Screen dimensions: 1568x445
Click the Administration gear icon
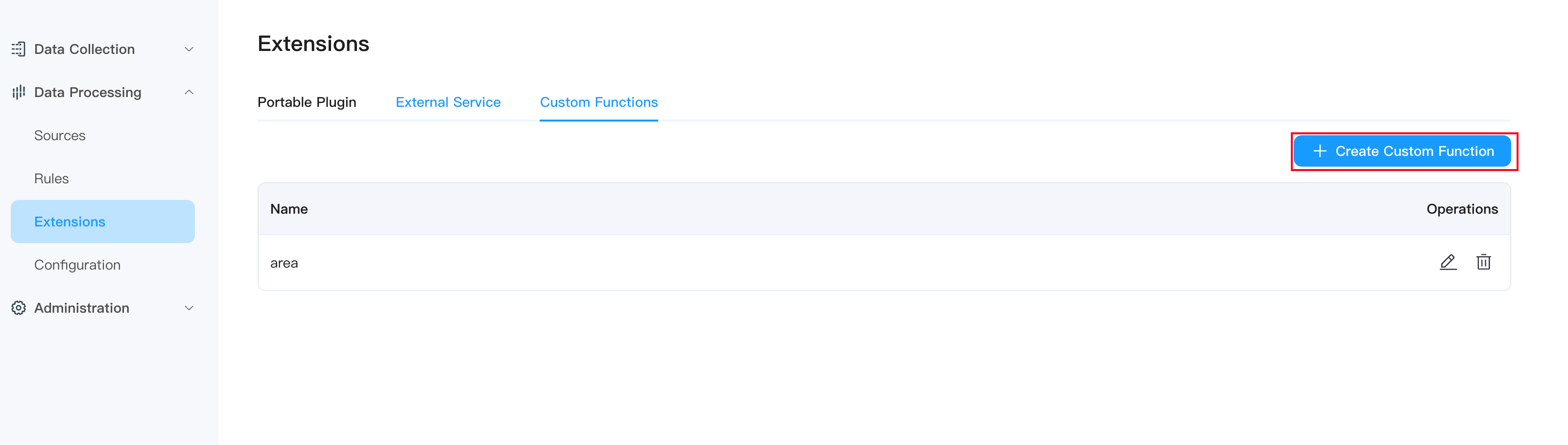pyautogui.click(x=18, y=308)
